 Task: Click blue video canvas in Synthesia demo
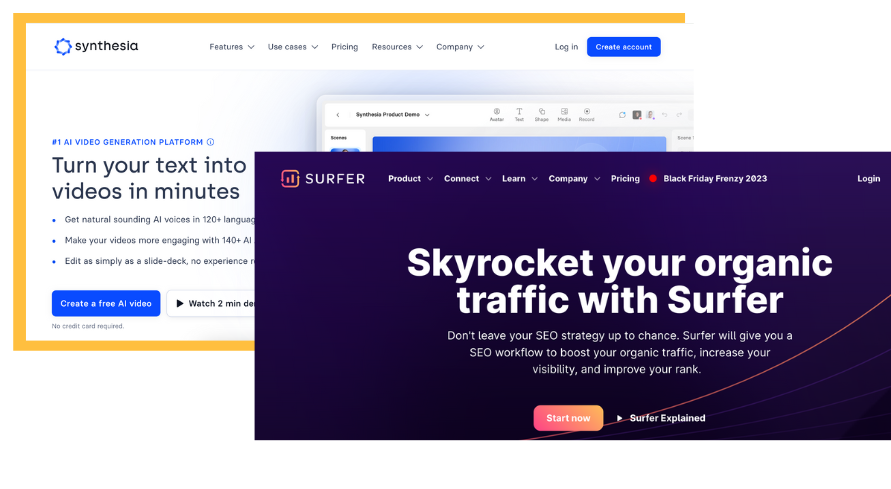[519, 144]
